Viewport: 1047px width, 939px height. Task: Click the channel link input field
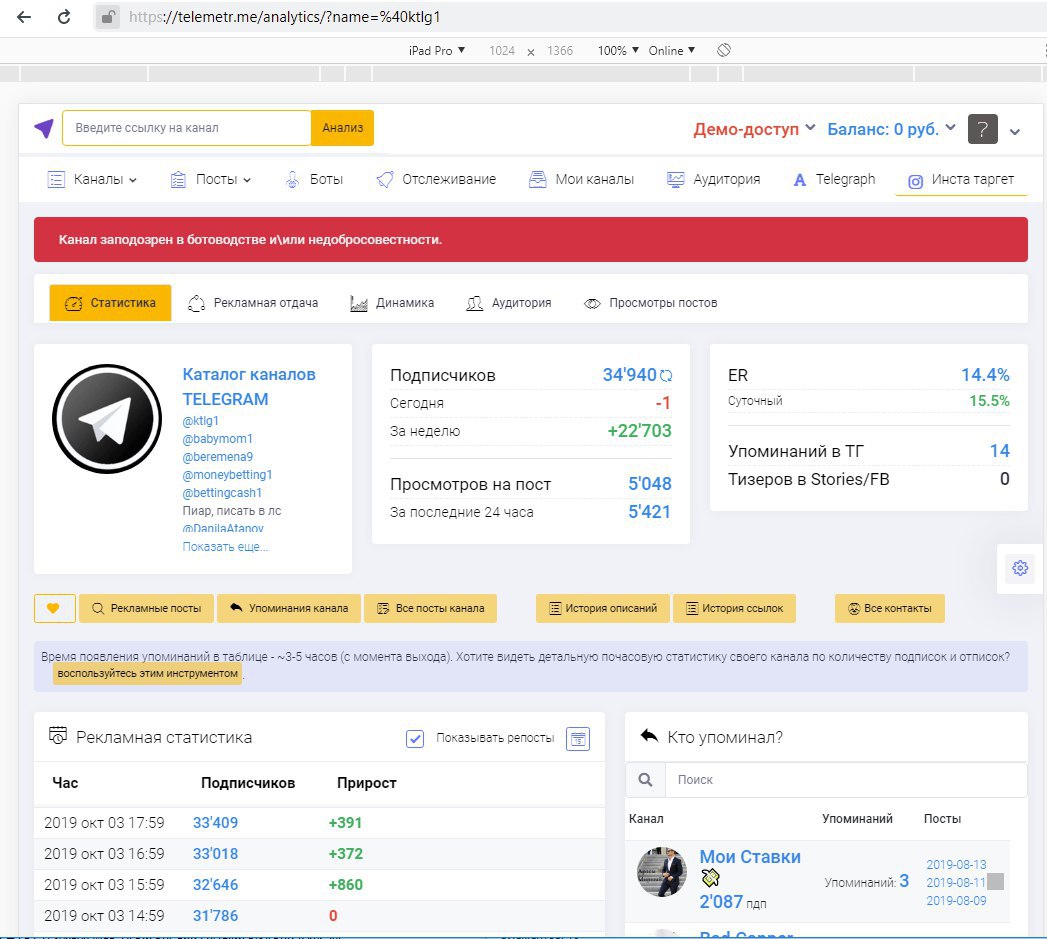[x=187, y=128]
